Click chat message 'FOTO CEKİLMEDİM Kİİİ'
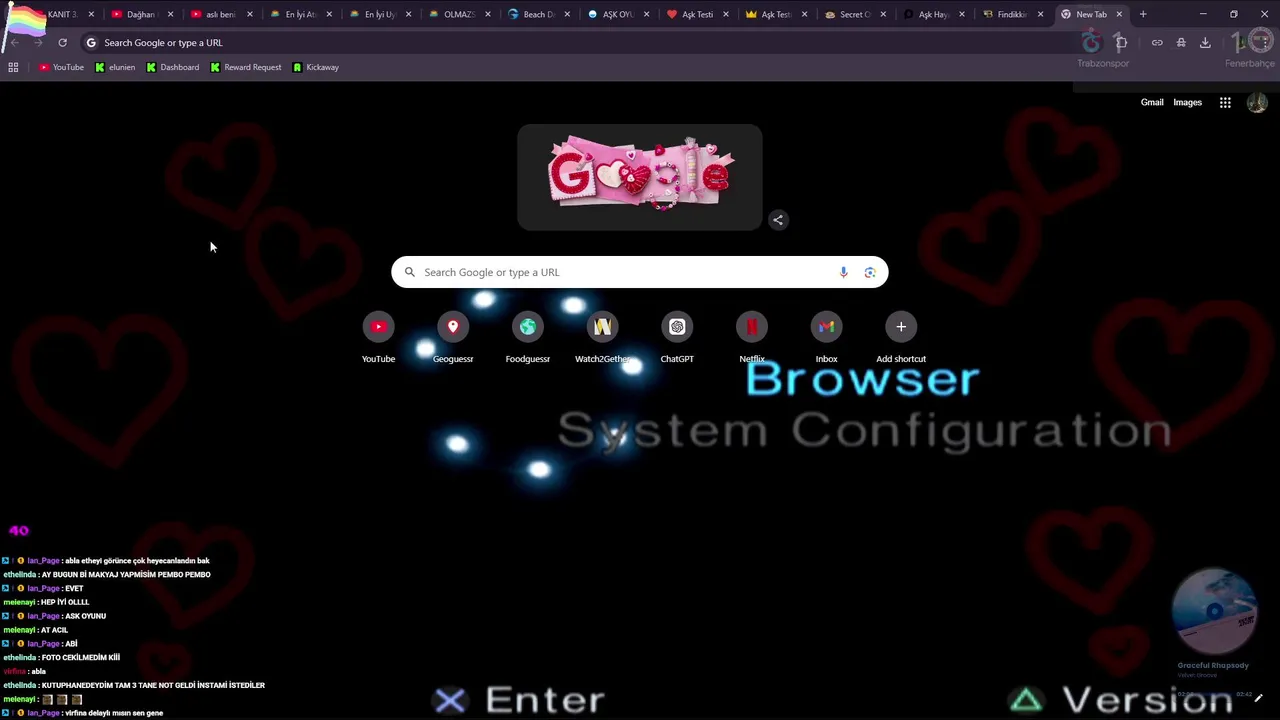This screenshot has height=720, width=1280. point(81,658)
